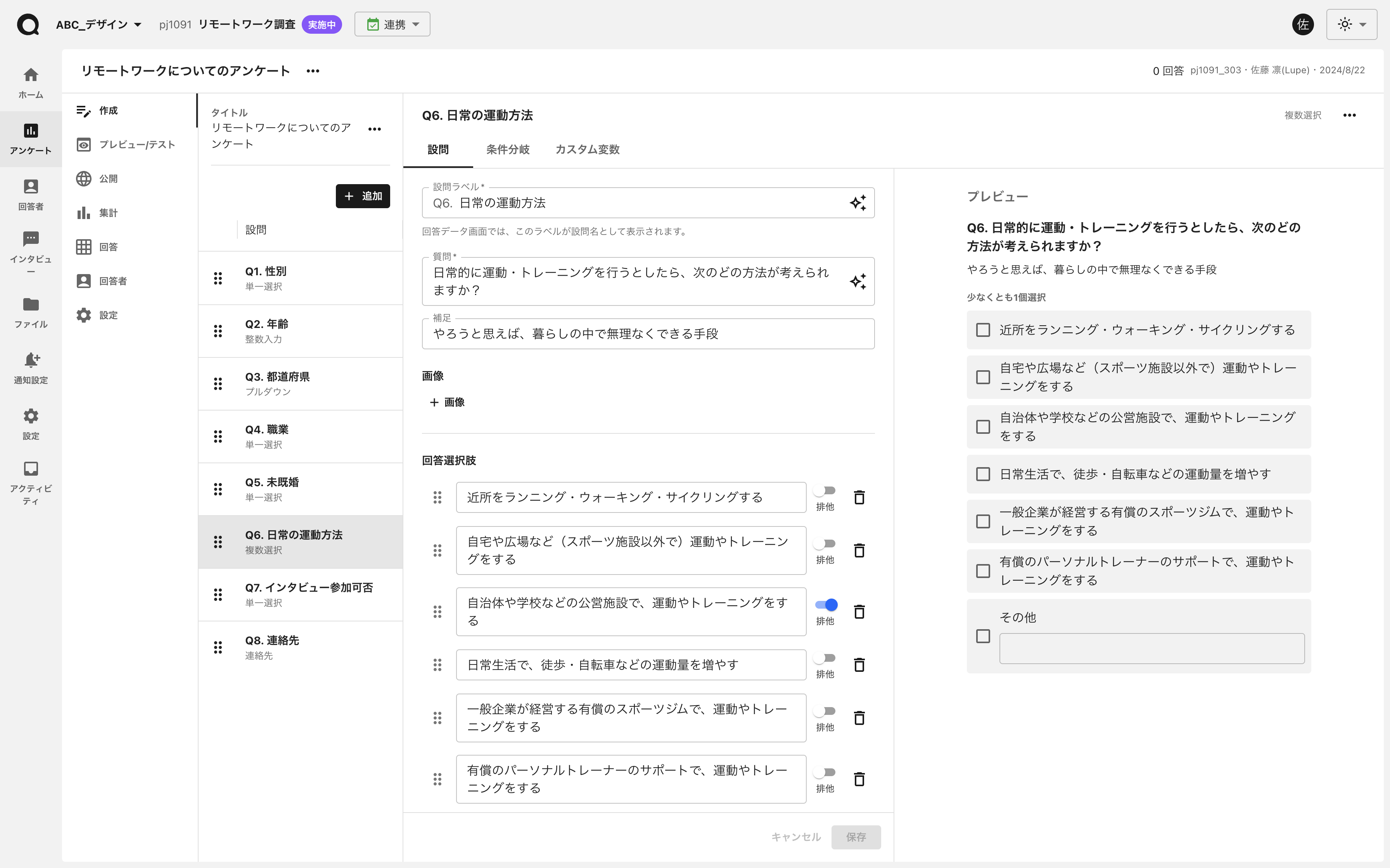Viewport: 1390px width, 868px height.
Task: Open three-dot menu next to survey title header
Action: (312, 71)
